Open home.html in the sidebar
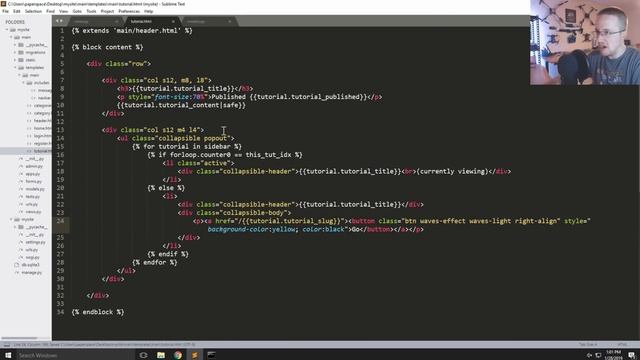Screen dimensions: 640x360 click(42, 128)
